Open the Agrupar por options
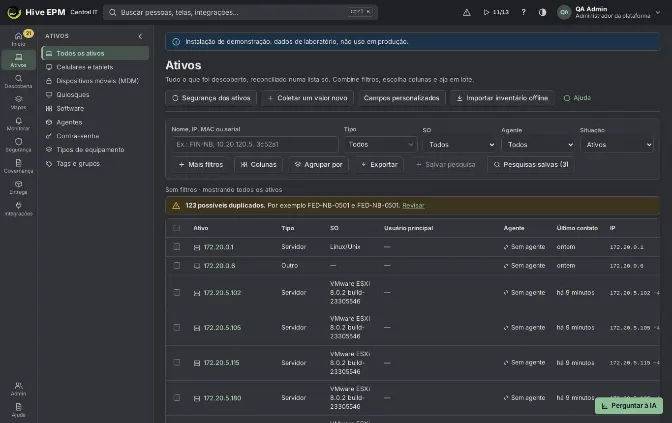This screenshot has height=423, width=672. point(318,165)
